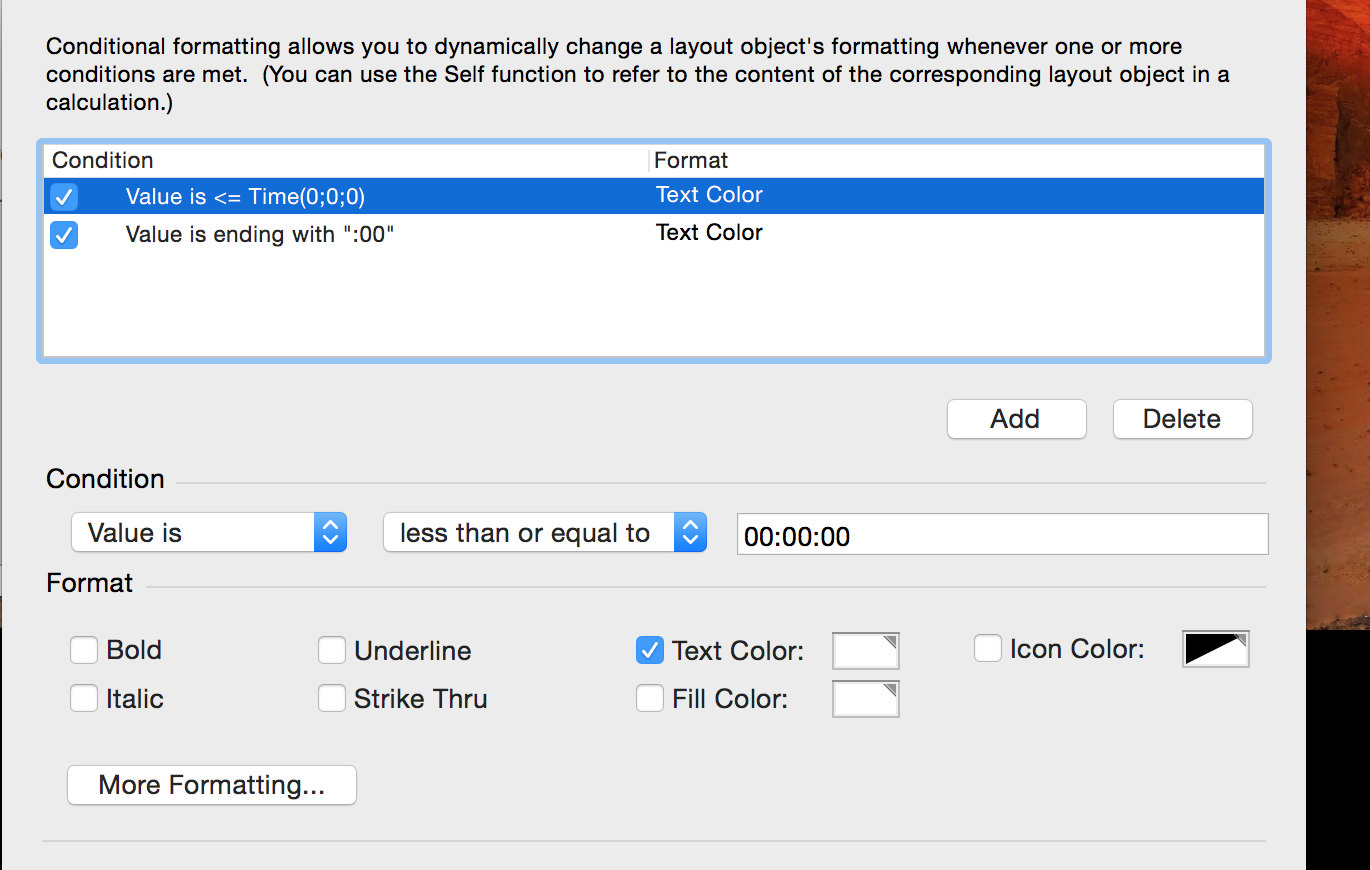Open More Formatting options
The height and width of the screenshot is (870, 1370).
tap(212, 785)
